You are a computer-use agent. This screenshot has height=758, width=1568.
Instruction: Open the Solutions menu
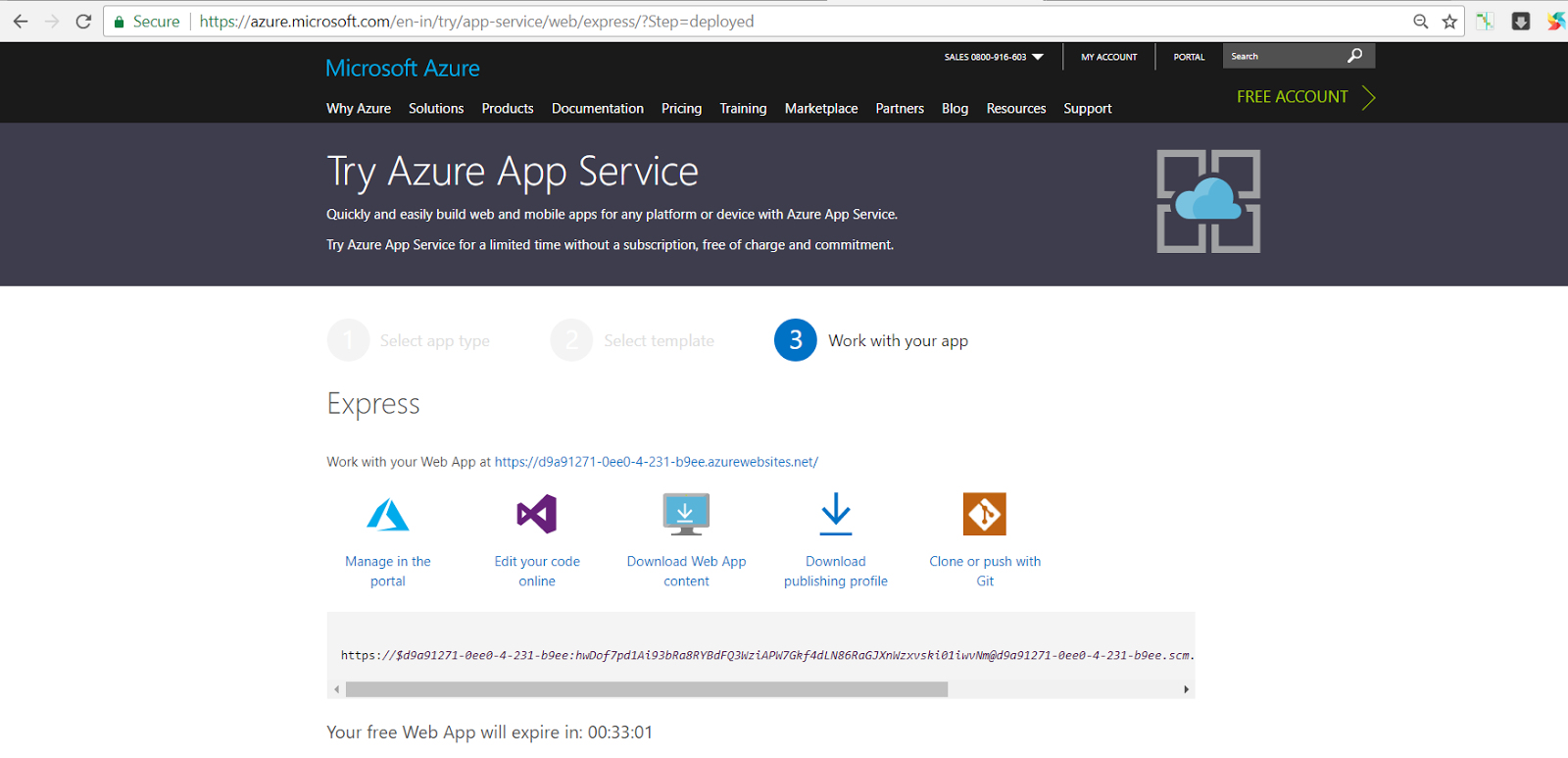pos(436,109)
